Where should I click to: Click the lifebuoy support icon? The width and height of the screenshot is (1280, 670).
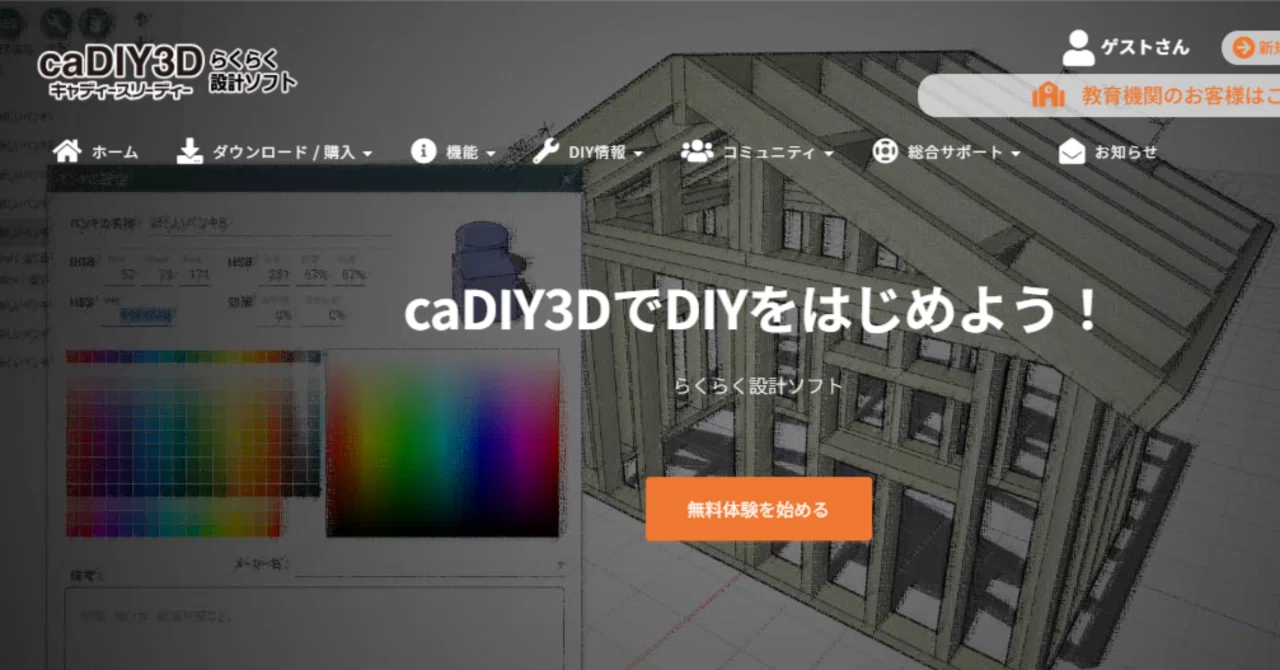coord(885,152)
